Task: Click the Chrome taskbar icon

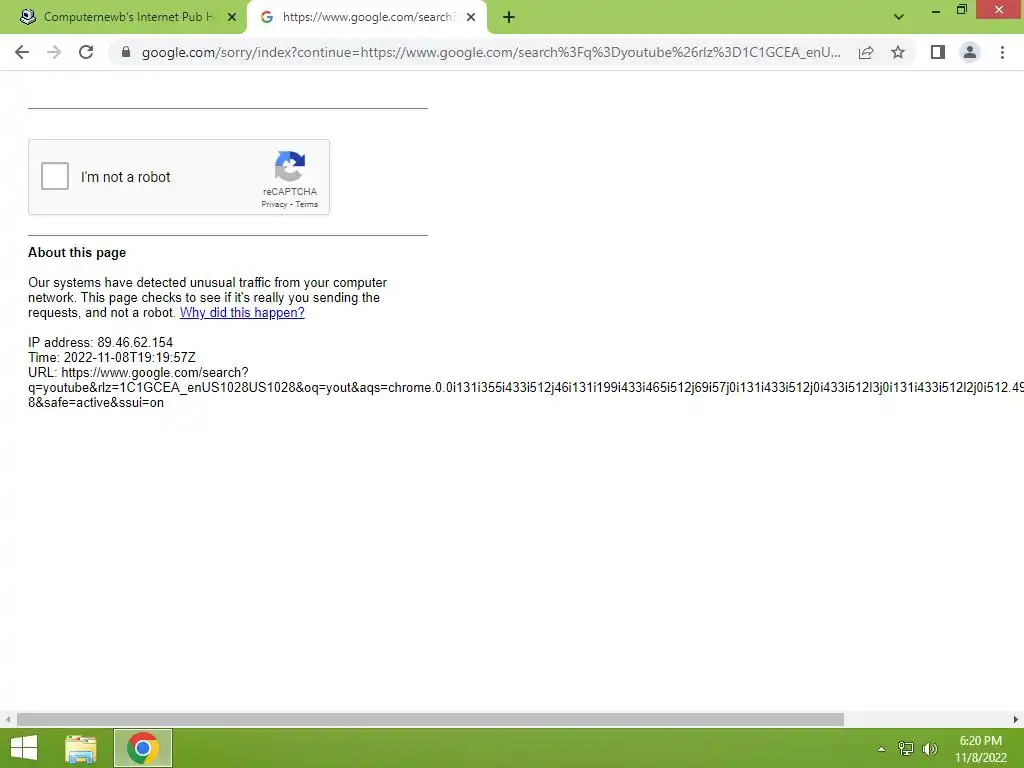Action: [x=143, y=748]
